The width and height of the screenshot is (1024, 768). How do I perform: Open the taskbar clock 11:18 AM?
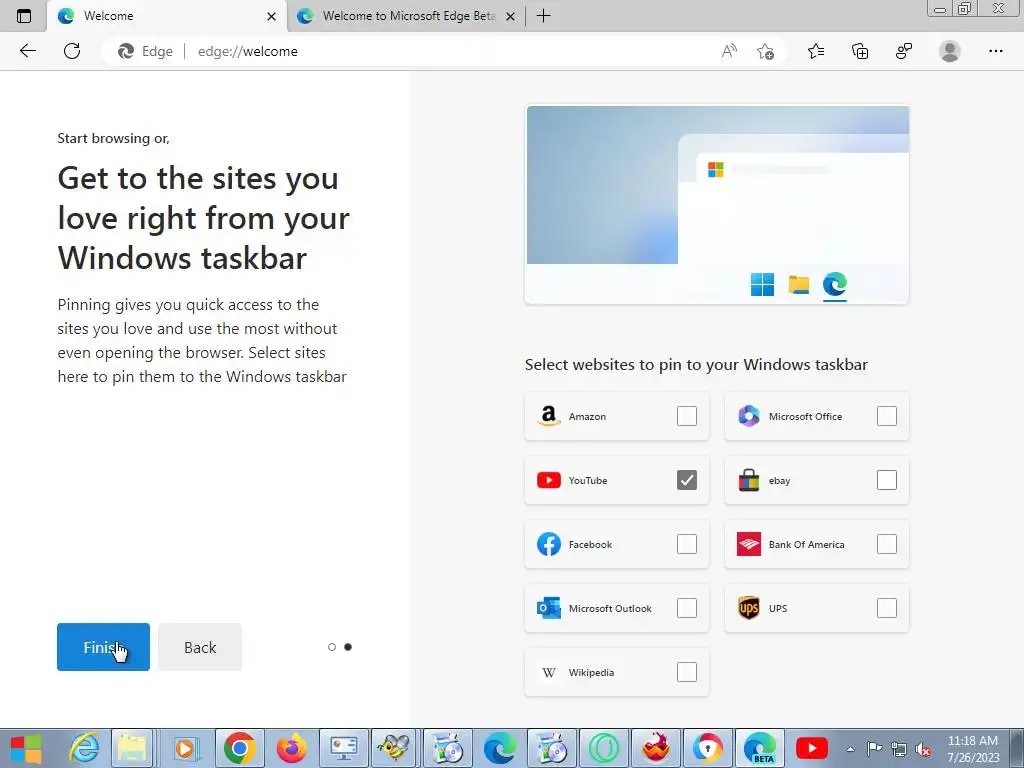pos(973,749)
